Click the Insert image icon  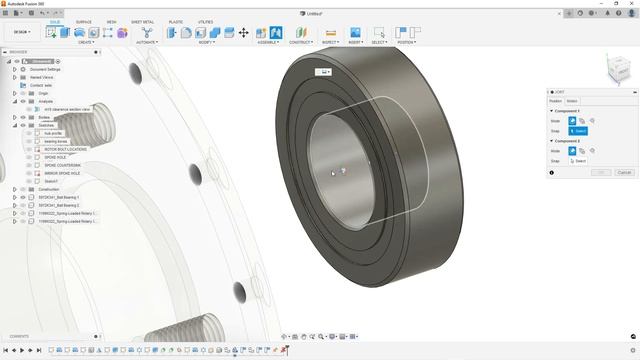[355, 32]
